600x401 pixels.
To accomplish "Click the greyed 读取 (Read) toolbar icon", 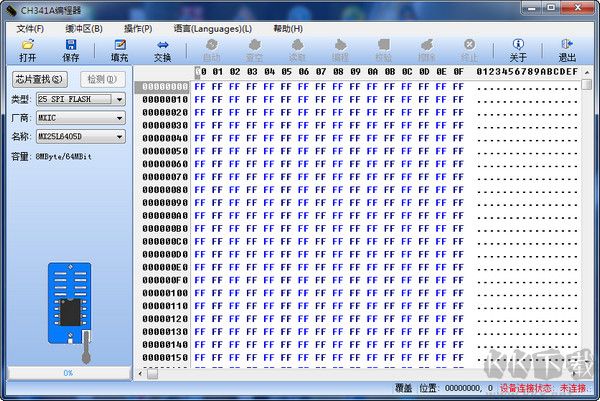I will tap(297, 44).
